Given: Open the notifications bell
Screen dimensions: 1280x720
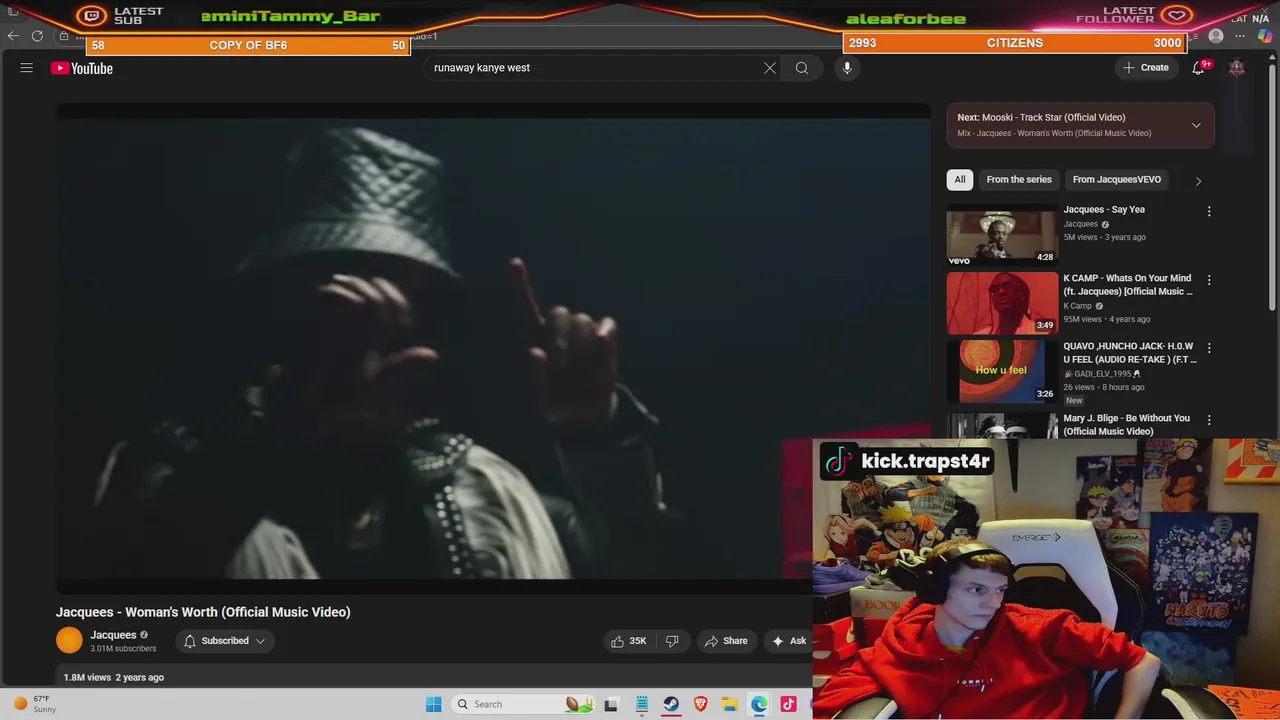Looking at the screenshot, I should (x=1198, y=68).
